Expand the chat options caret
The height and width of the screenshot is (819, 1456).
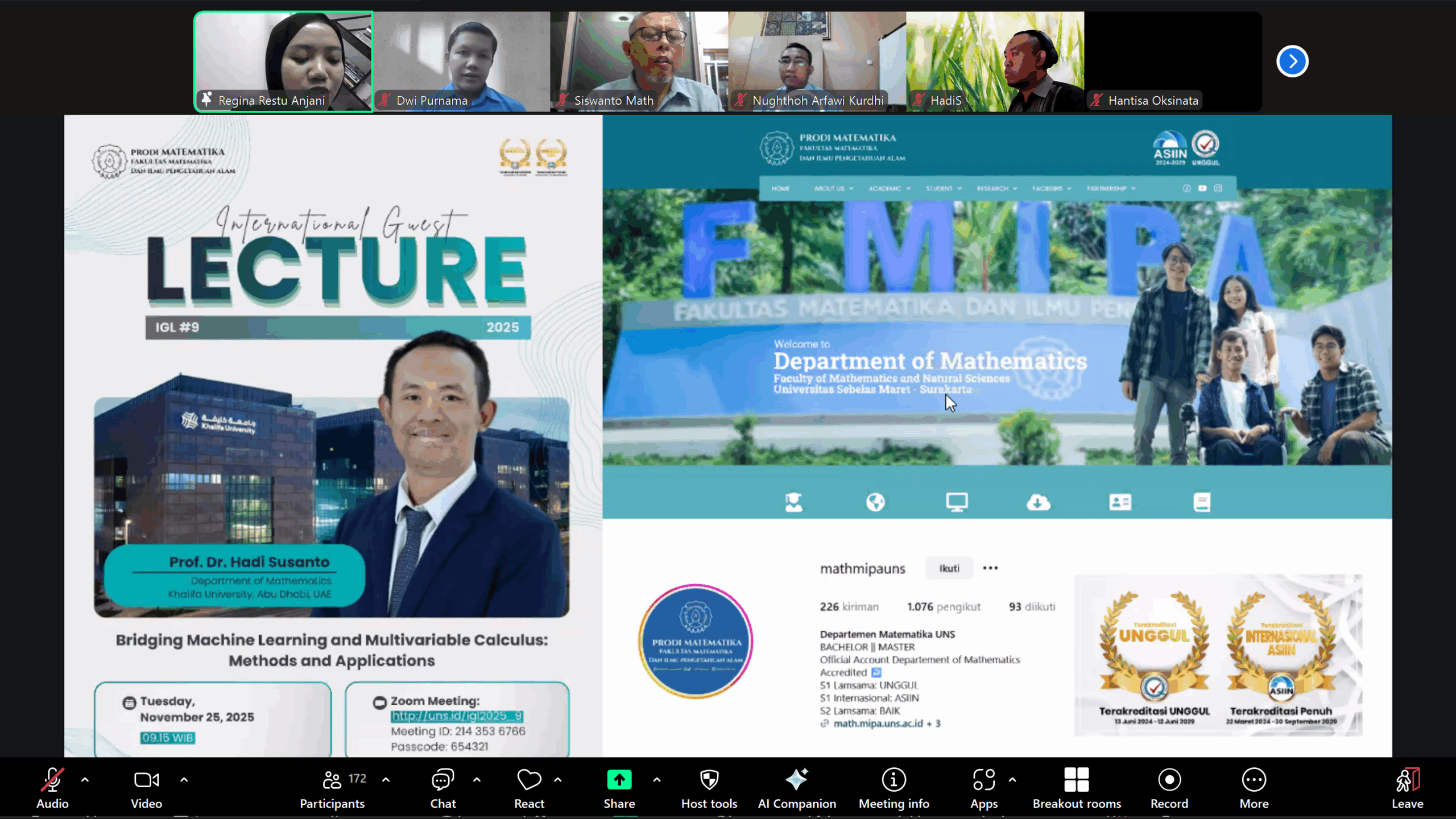(477, 780)
